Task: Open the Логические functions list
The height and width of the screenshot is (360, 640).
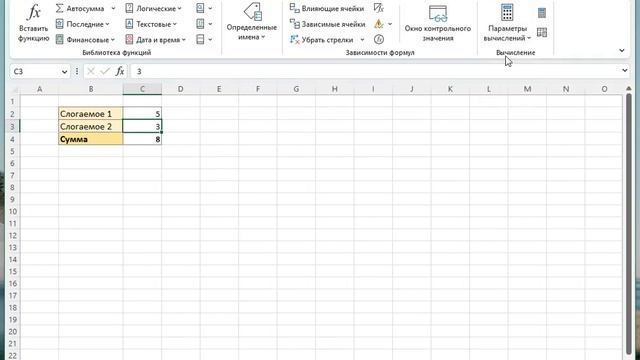Action: (x=153, y=8)
